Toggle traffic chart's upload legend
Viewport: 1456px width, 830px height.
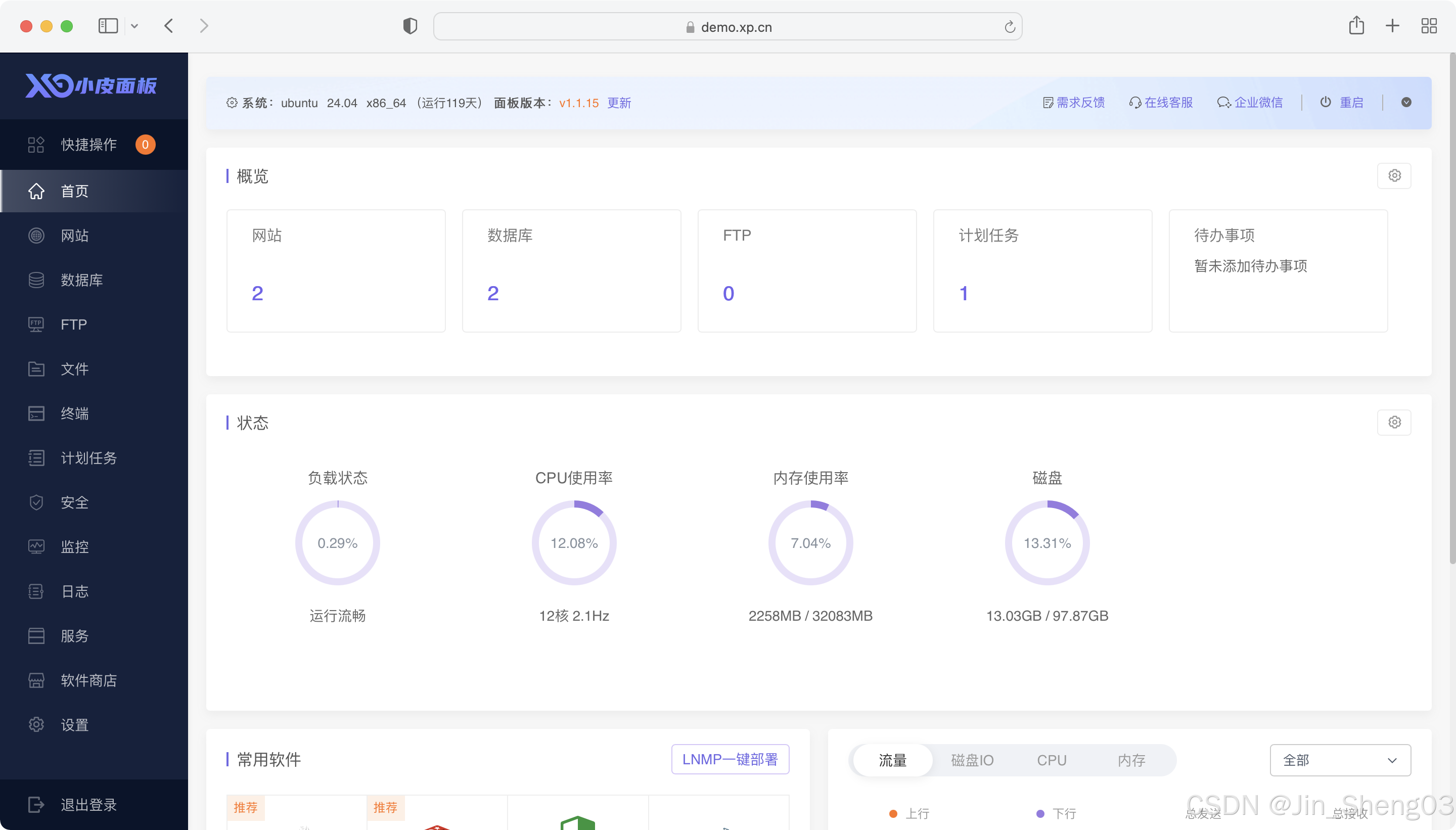[909, 813]
